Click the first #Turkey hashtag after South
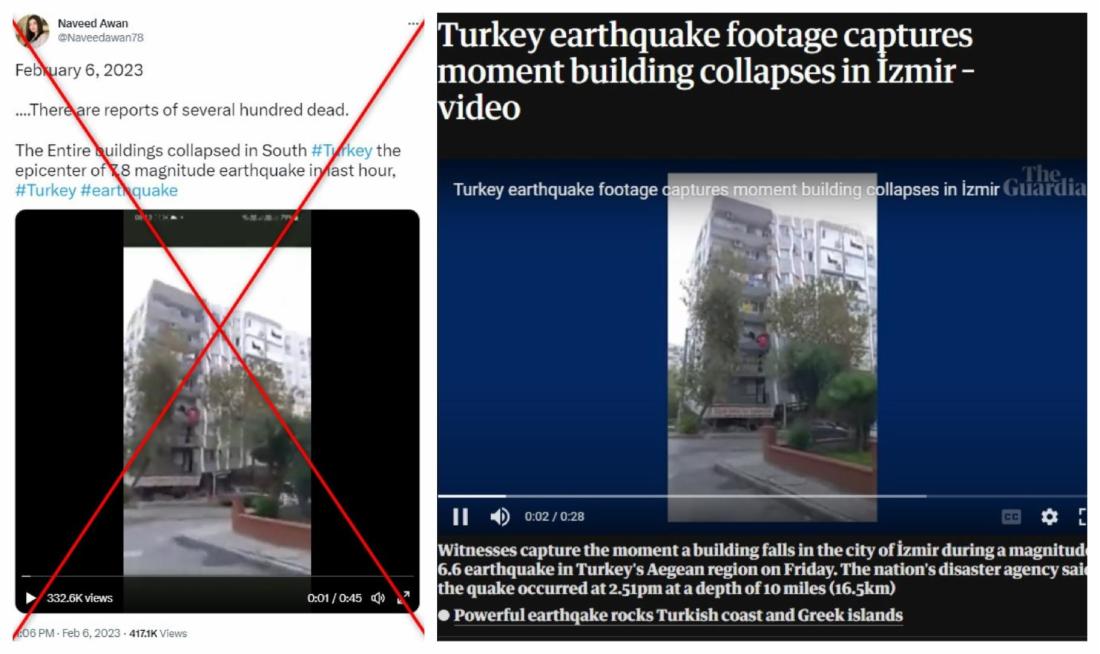This screenshot has height=654, width=1100. [x=342, y=150]
